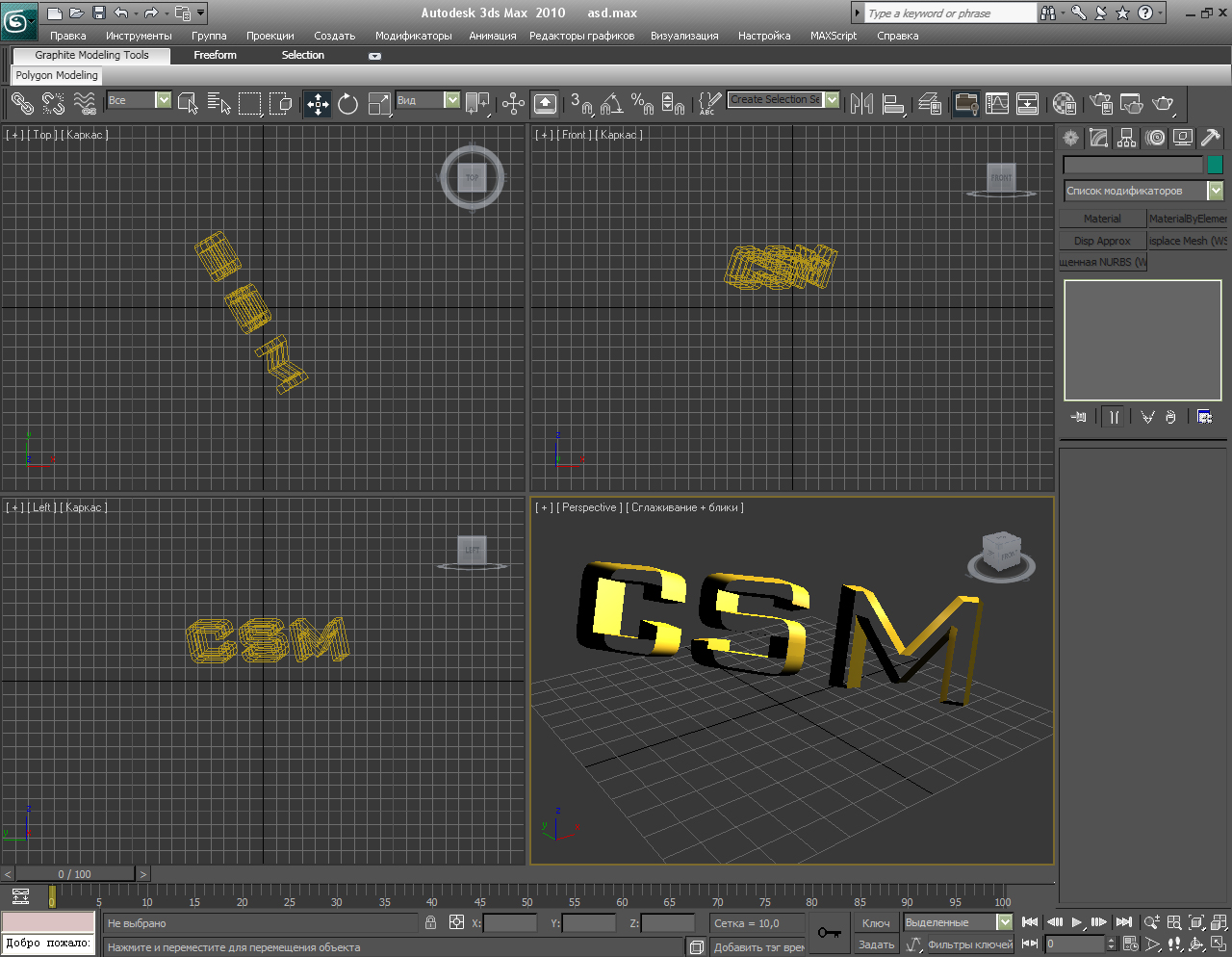Click the search 'Type a keyword or phrase' field
1232x957 pixels.
[x=950, y=13]
